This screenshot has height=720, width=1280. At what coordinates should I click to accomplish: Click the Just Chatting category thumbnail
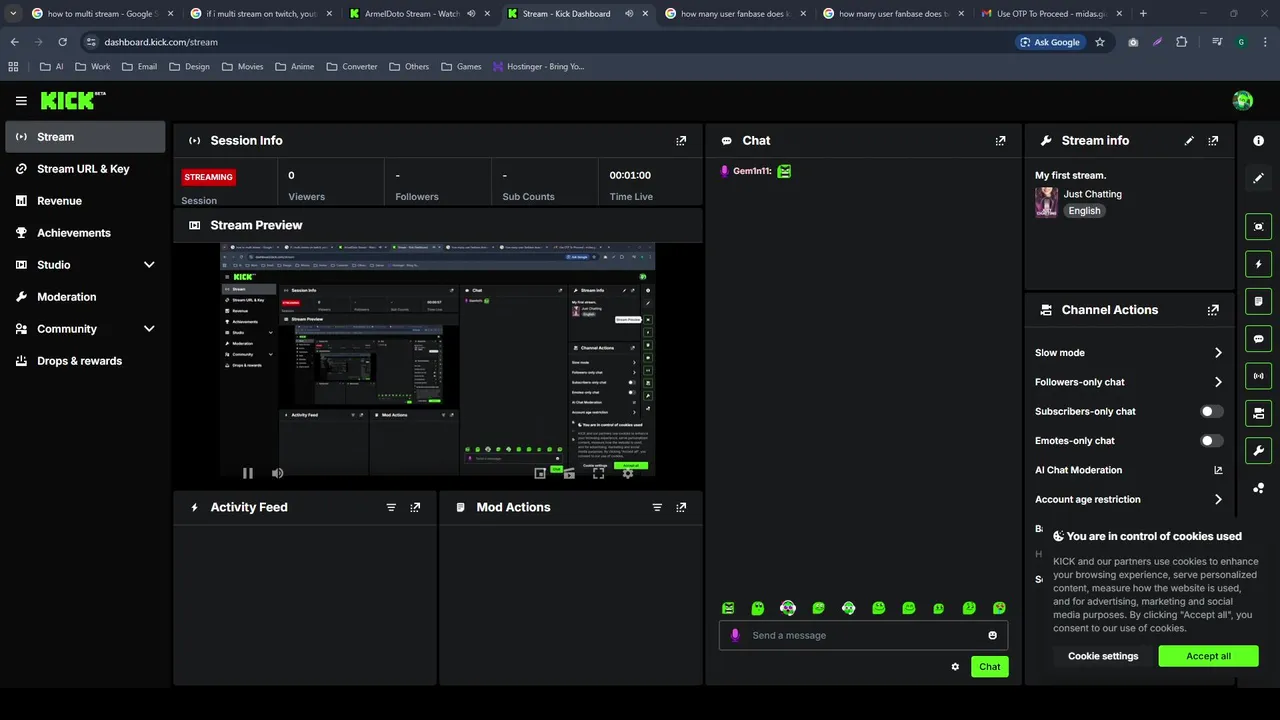1046,202
